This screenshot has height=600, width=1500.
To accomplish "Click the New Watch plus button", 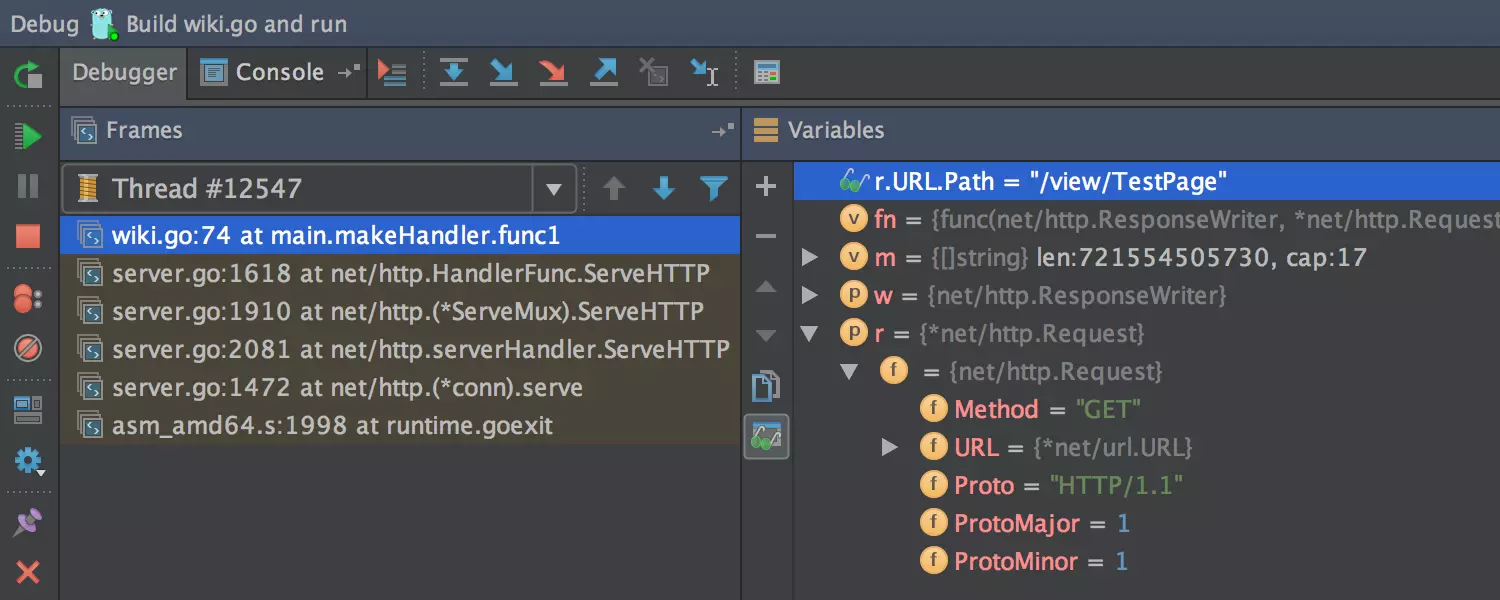I will tap(766, 186).
